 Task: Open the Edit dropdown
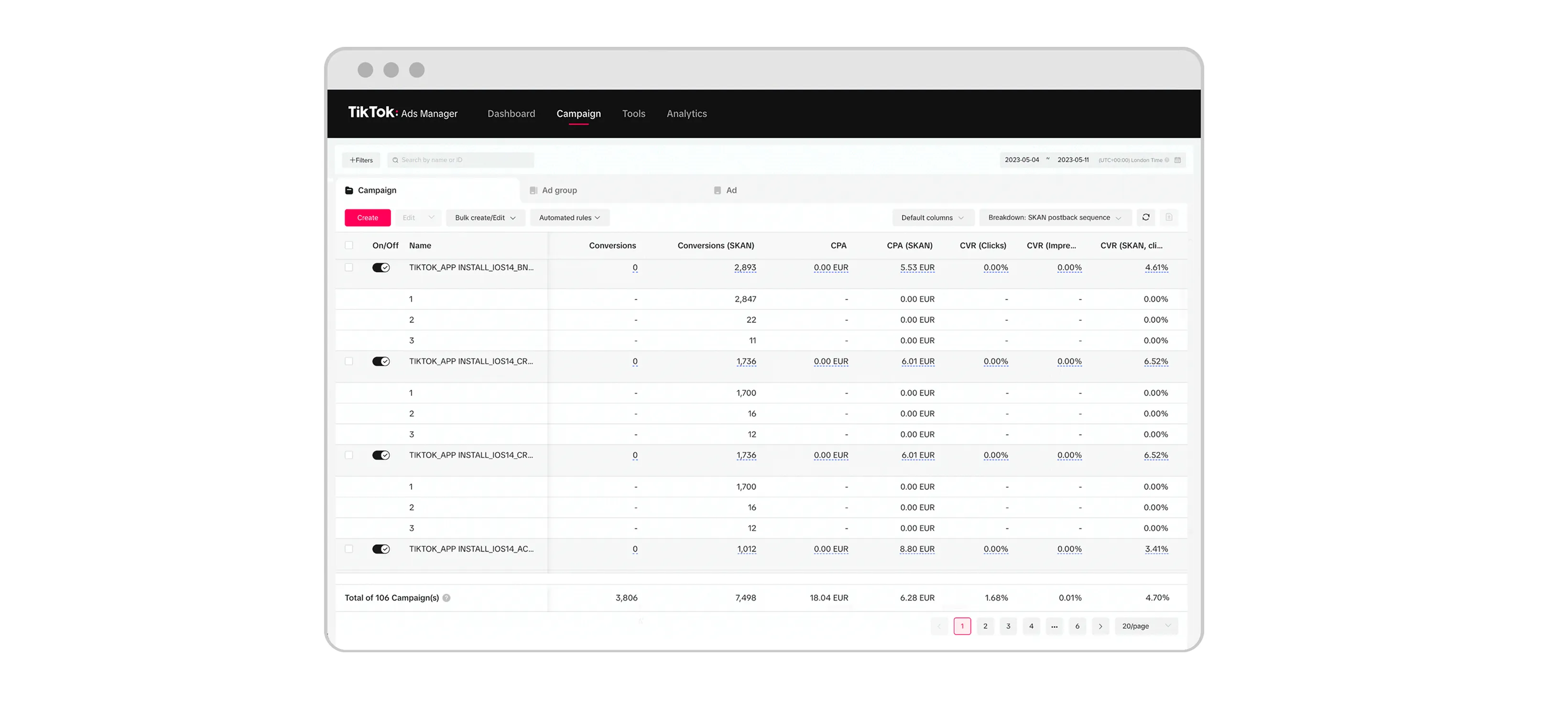point(418,218)
